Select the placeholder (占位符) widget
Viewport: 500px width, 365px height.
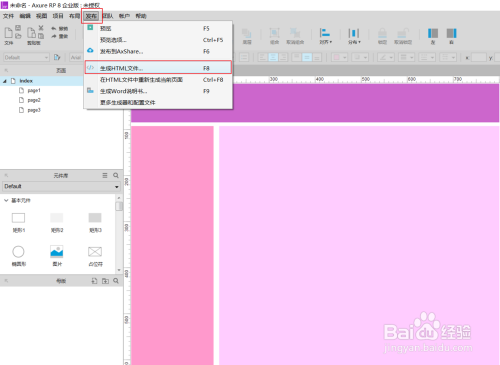[x=95, y=256]
